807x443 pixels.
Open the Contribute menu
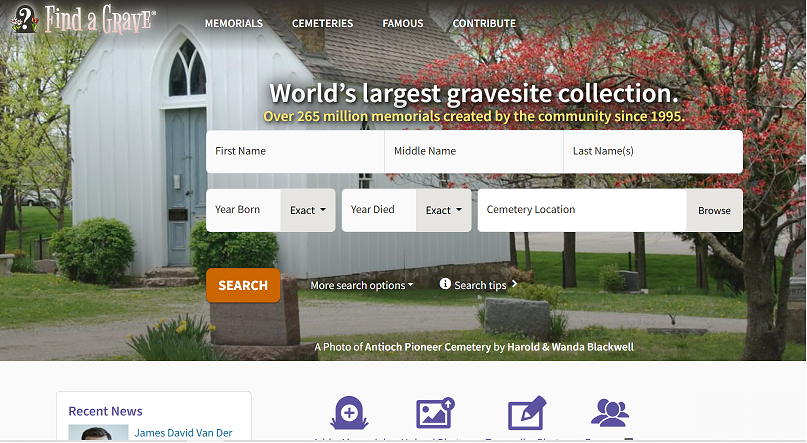click(x=484, y=23)
